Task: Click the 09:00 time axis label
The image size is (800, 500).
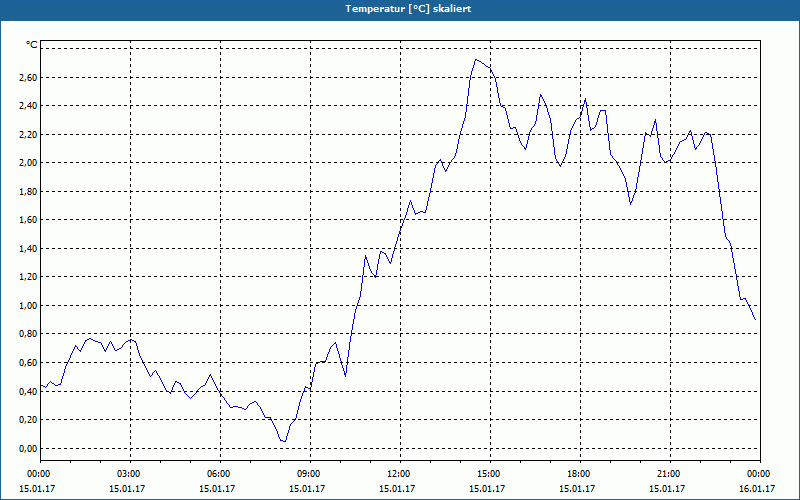Action: (308, 474)
